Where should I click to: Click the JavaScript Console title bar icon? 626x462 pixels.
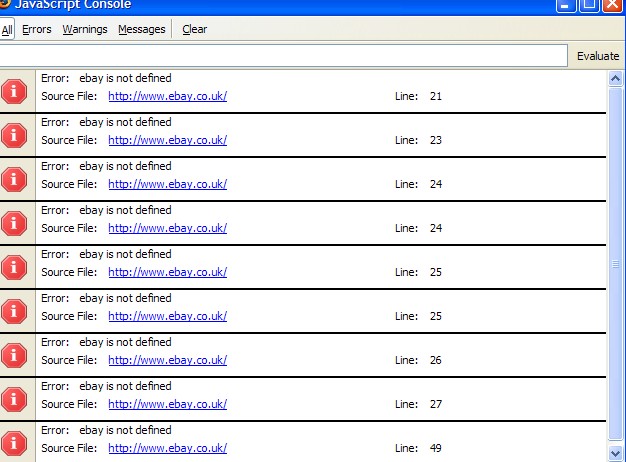(x=4, y=4)
